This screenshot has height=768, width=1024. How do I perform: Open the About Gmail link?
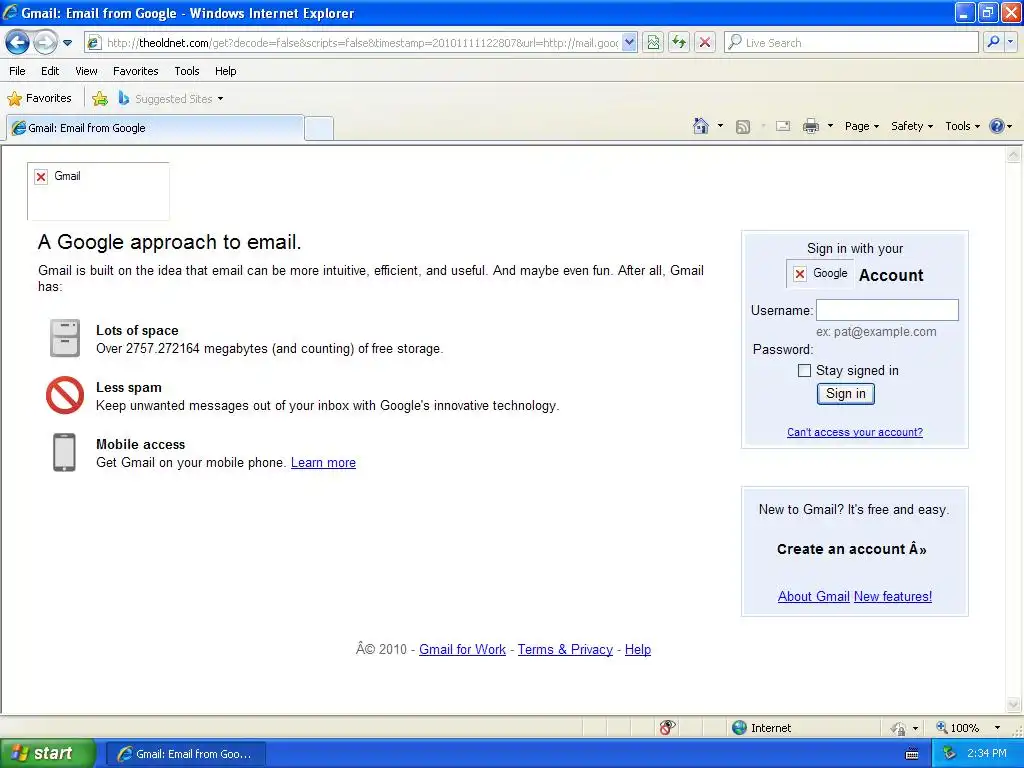[814, 596]
